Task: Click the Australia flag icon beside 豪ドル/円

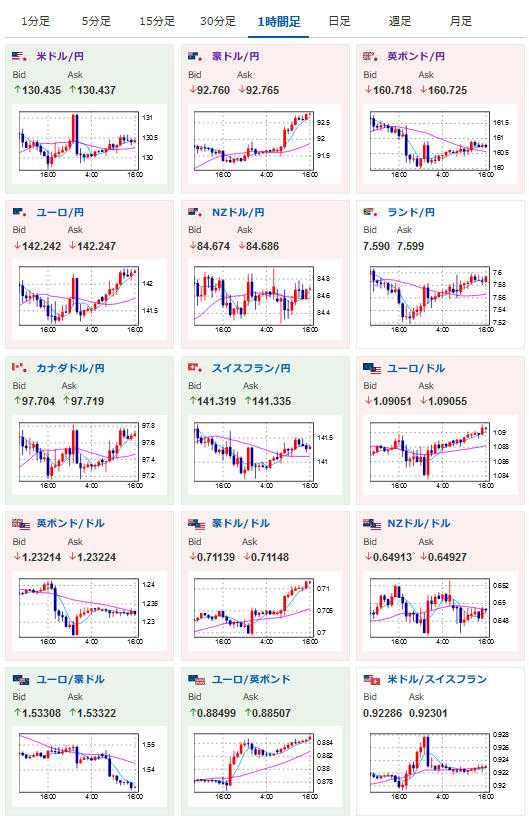Action: (195, 56)
